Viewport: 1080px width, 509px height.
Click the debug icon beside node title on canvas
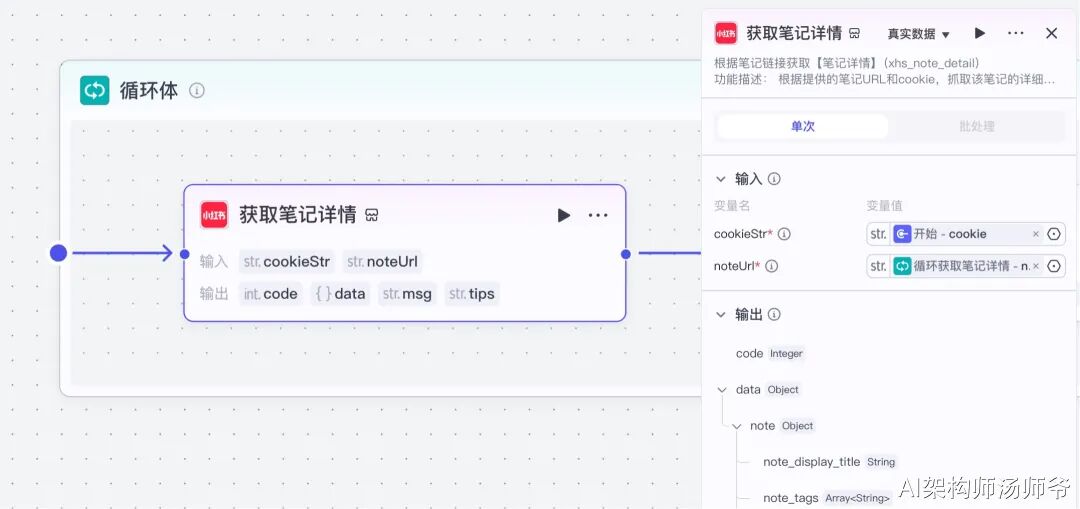click(372, 216)
